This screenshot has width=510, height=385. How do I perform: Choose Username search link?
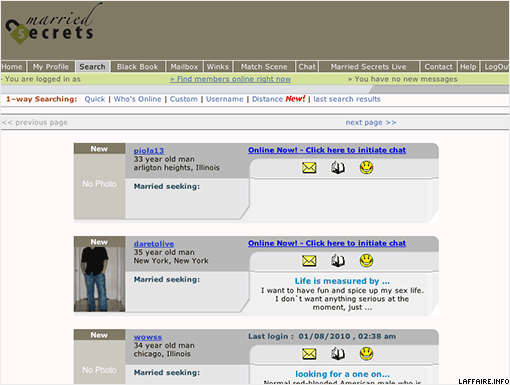click(225, 99)
